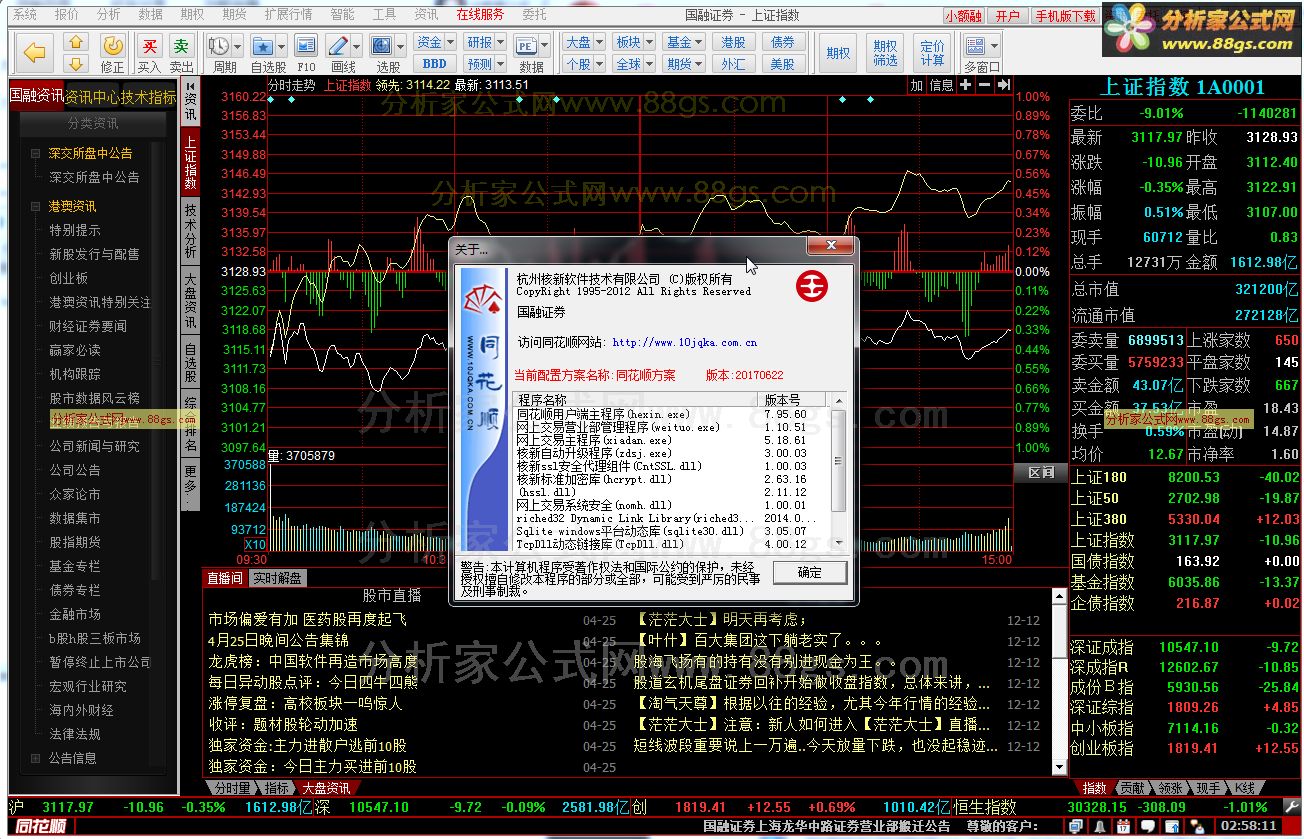Click the wrench settings icon in status bar
The image size is (1304, 839).
[x=1291, y=805]
